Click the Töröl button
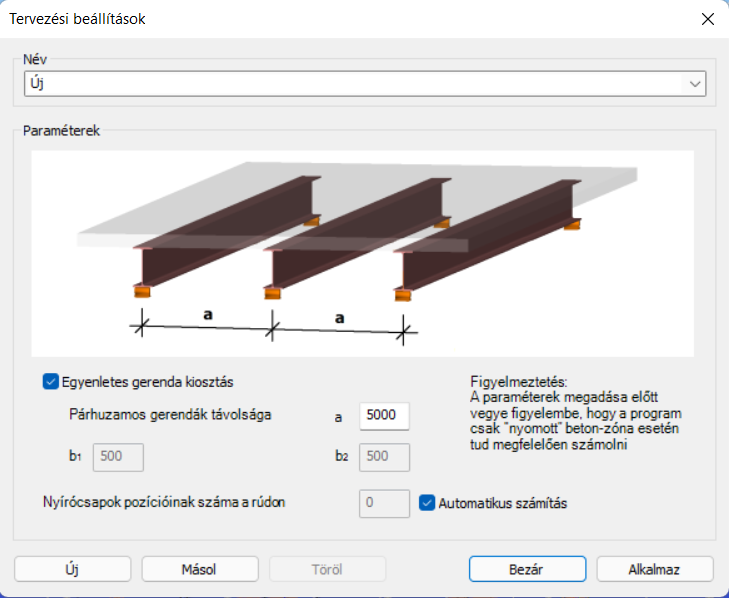Viewport: 729px width, 598px height. (327, 569)
